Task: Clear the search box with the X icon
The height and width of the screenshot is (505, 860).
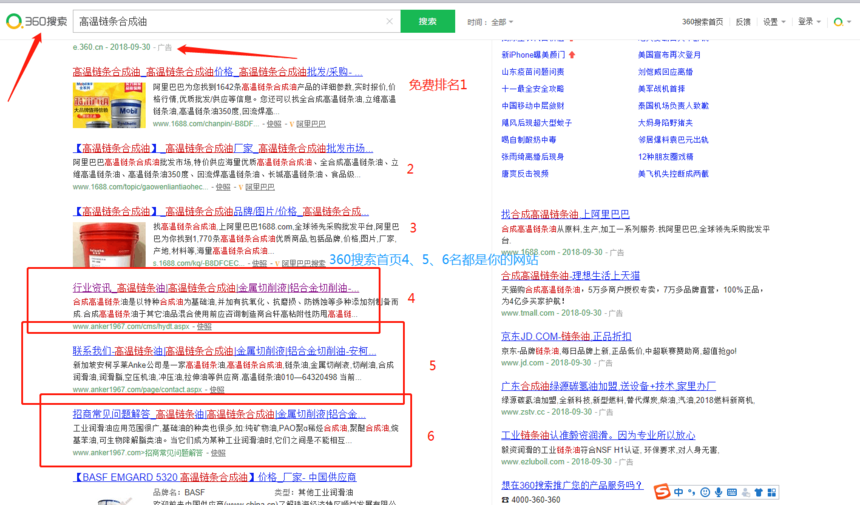Action: pos(389,21)
